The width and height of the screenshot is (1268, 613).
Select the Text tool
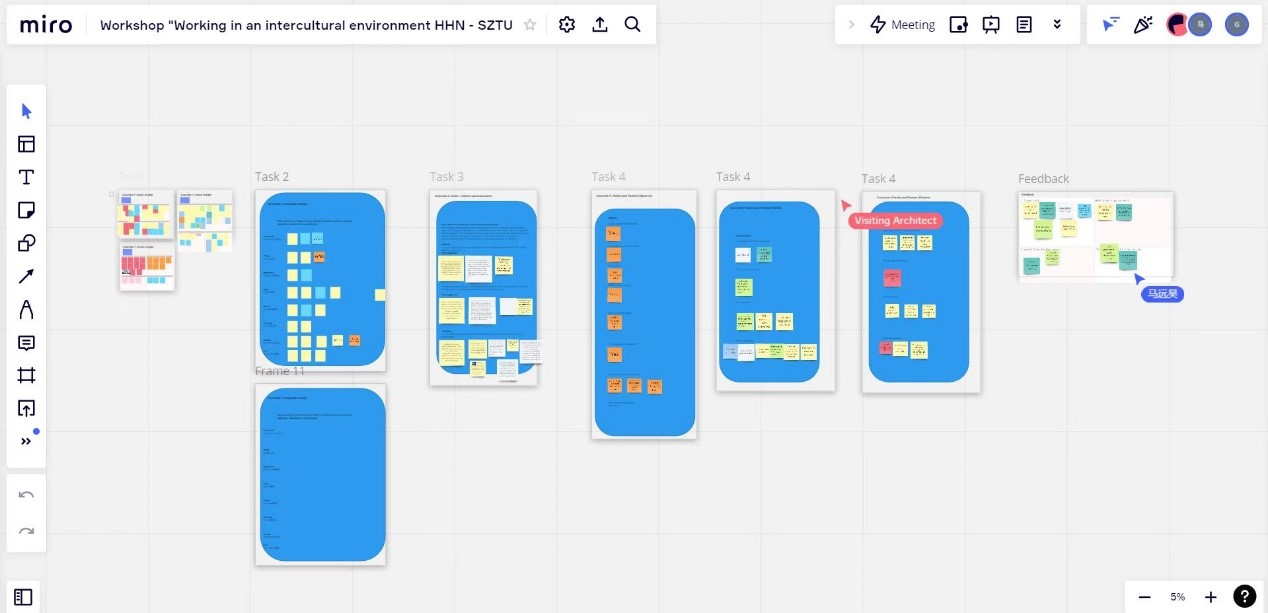pos(27,178)
